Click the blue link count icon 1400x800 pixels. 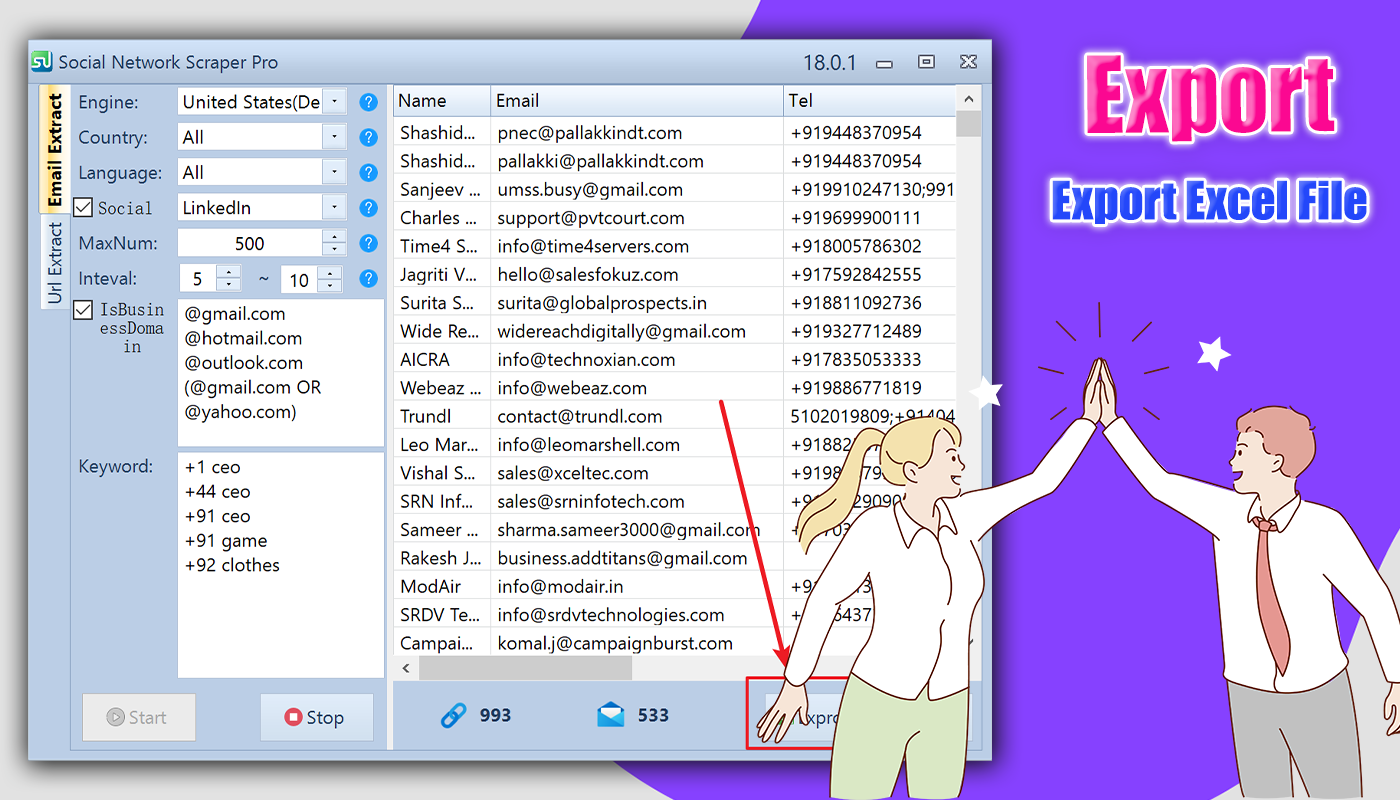coord(454,715)
